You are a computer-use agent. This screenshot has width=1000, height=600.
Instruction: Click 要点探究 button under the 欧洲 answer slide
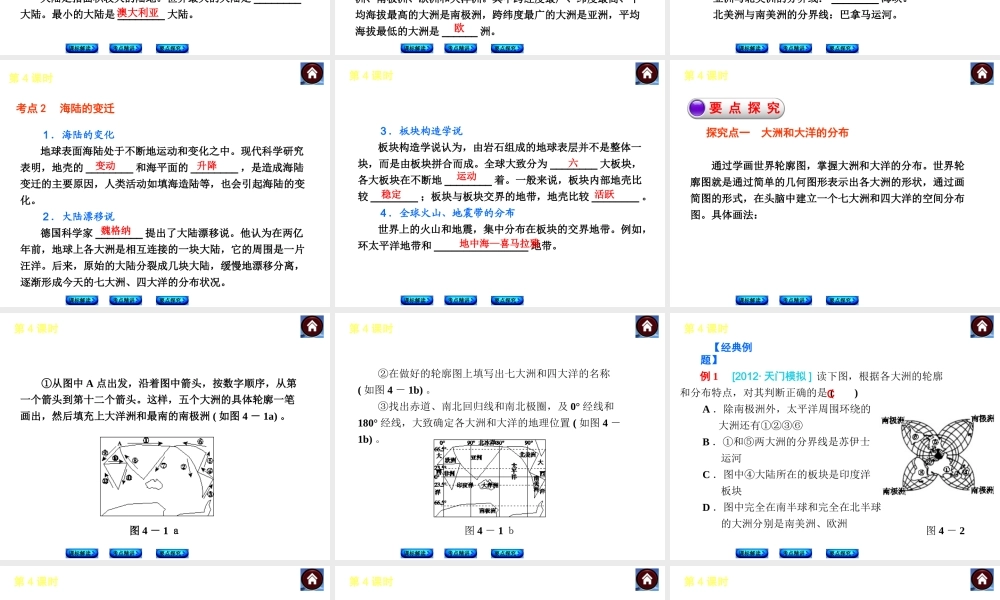pyautogui.click(x=507, y=48)
